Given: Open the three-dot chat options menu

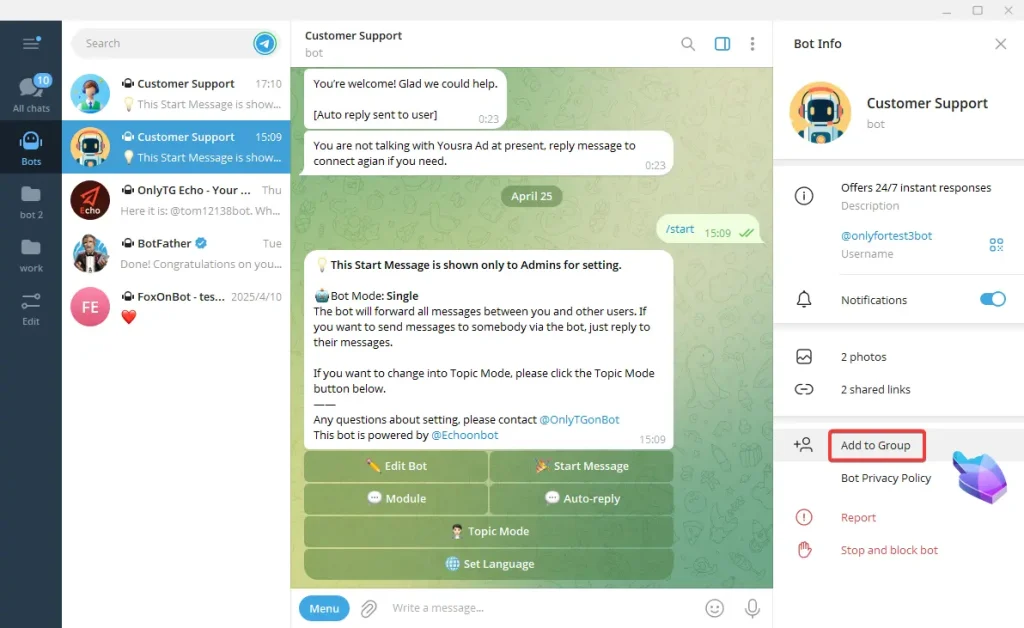Looking at the screenshot, I should pos(752,44).
